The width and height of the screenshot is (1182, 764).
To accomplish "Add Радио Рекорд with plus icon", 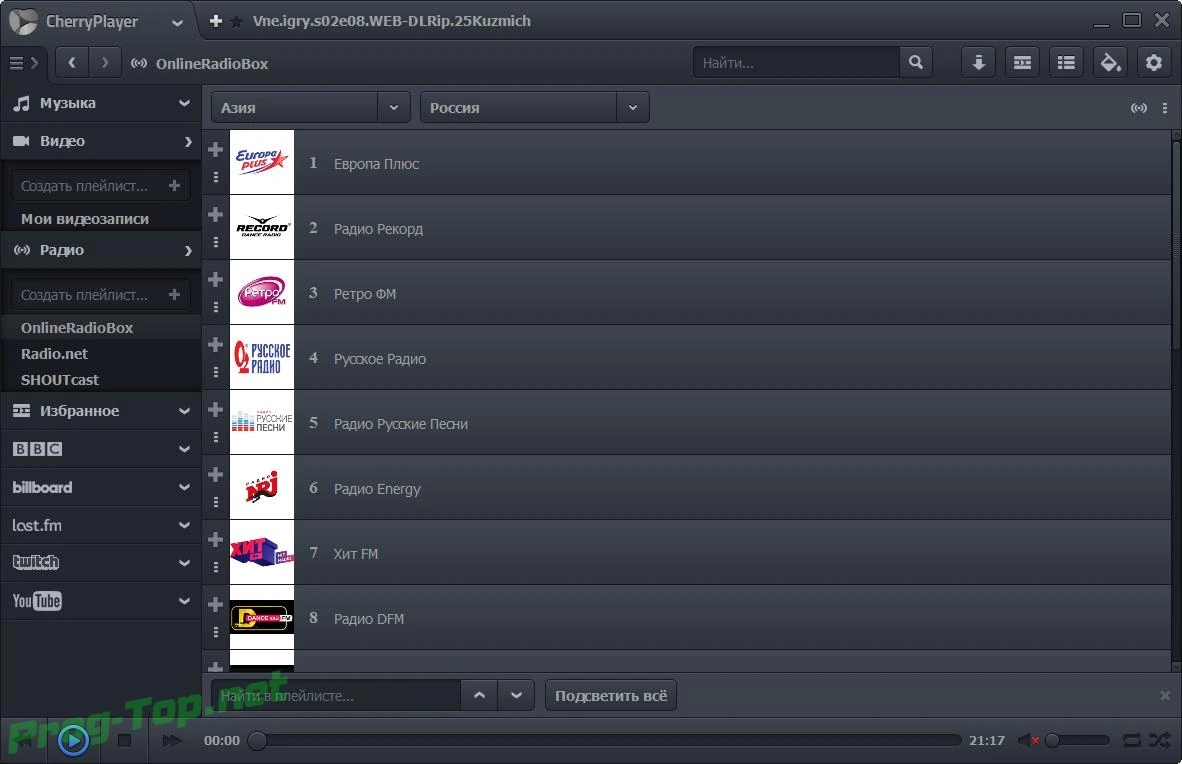I will (x=216, y=214).
